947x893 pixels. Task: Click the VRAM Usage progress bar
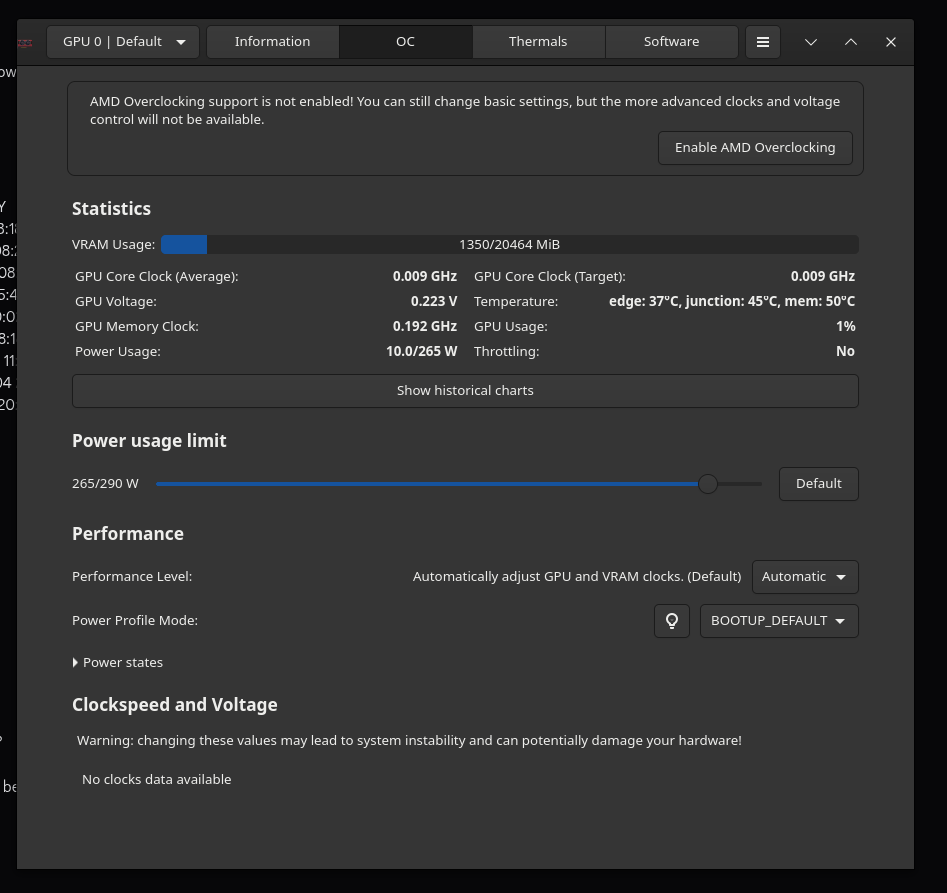pos(509,245)
